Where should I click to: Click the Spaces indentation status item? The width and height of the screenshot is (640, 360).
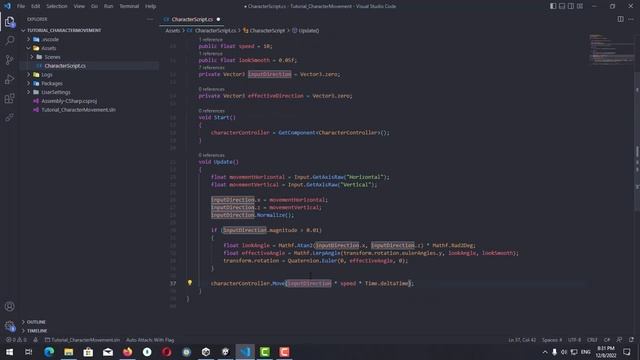click(551, 340)
